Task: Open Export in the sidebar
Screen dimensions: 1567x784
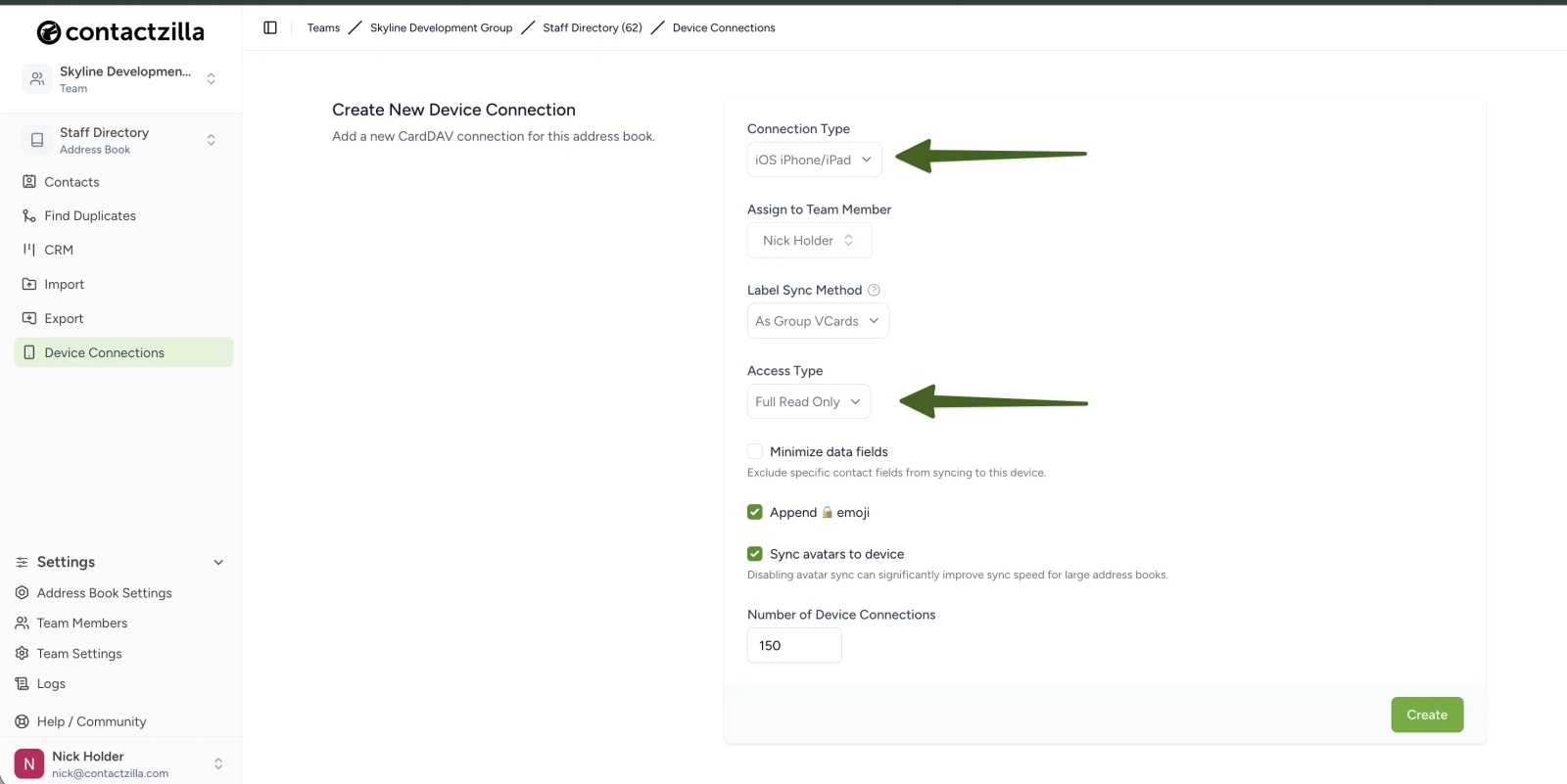Action: point(123,318)
